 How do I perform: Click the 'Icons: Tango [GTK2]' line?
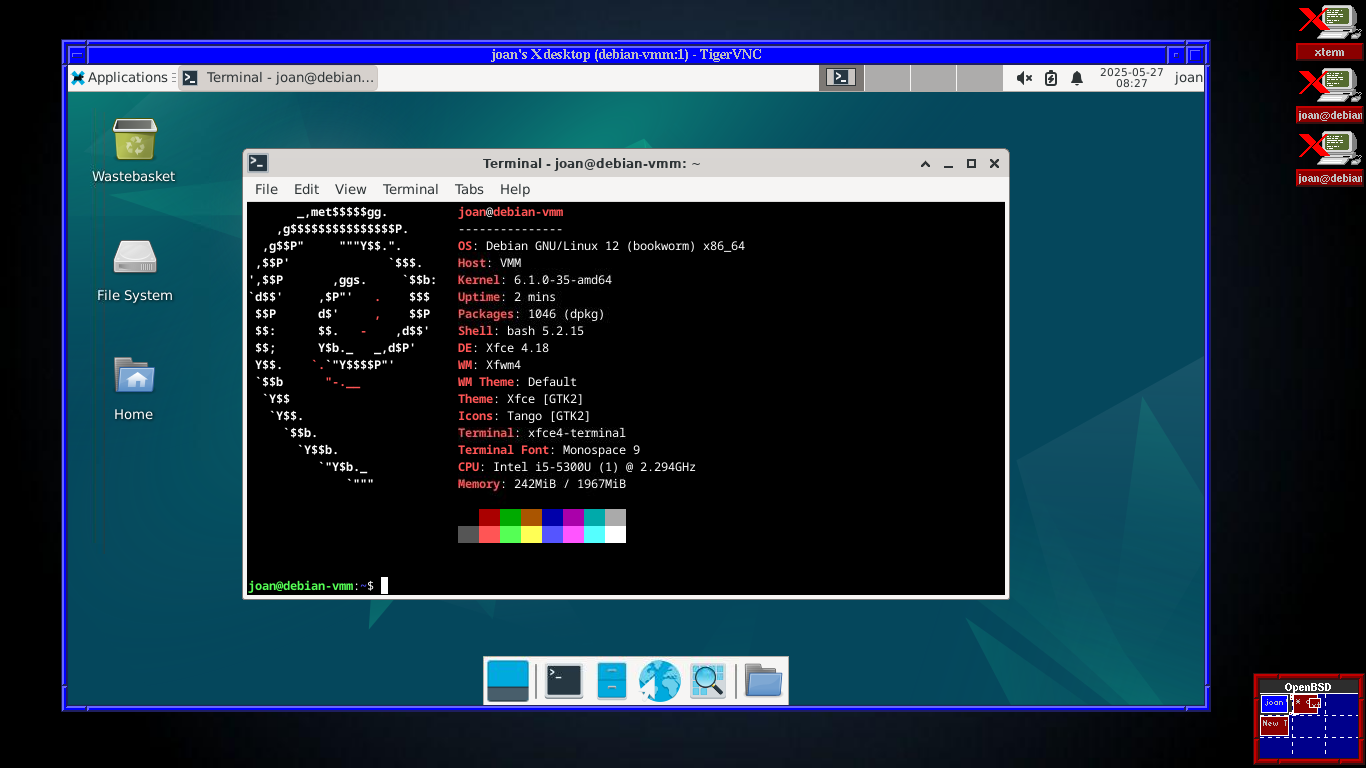524,416
